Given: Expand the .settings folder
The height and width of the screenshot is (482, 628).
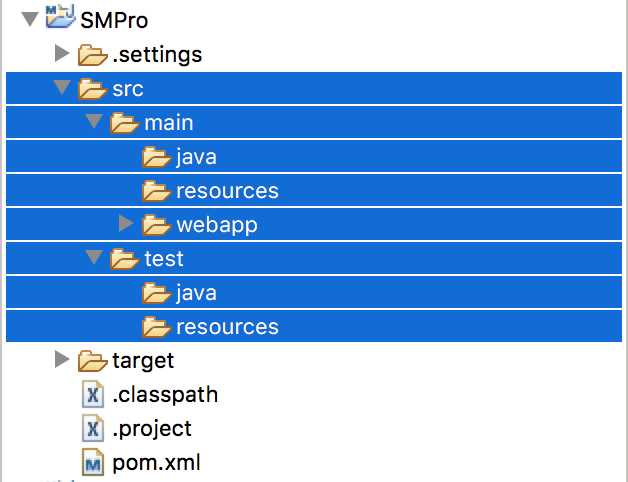Looking at the screenshot, I should [62, 54].
